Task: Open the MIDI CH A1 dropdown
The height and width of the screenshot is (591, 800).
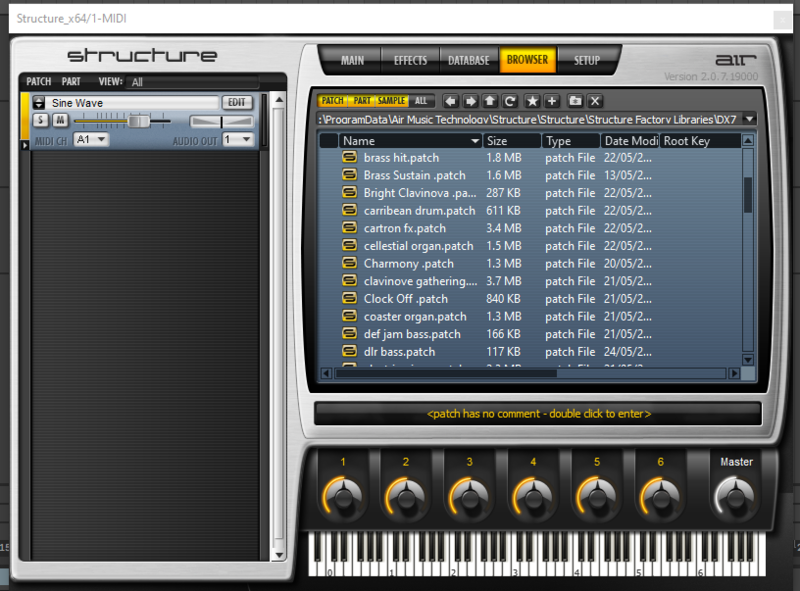Action: [91, 139]
